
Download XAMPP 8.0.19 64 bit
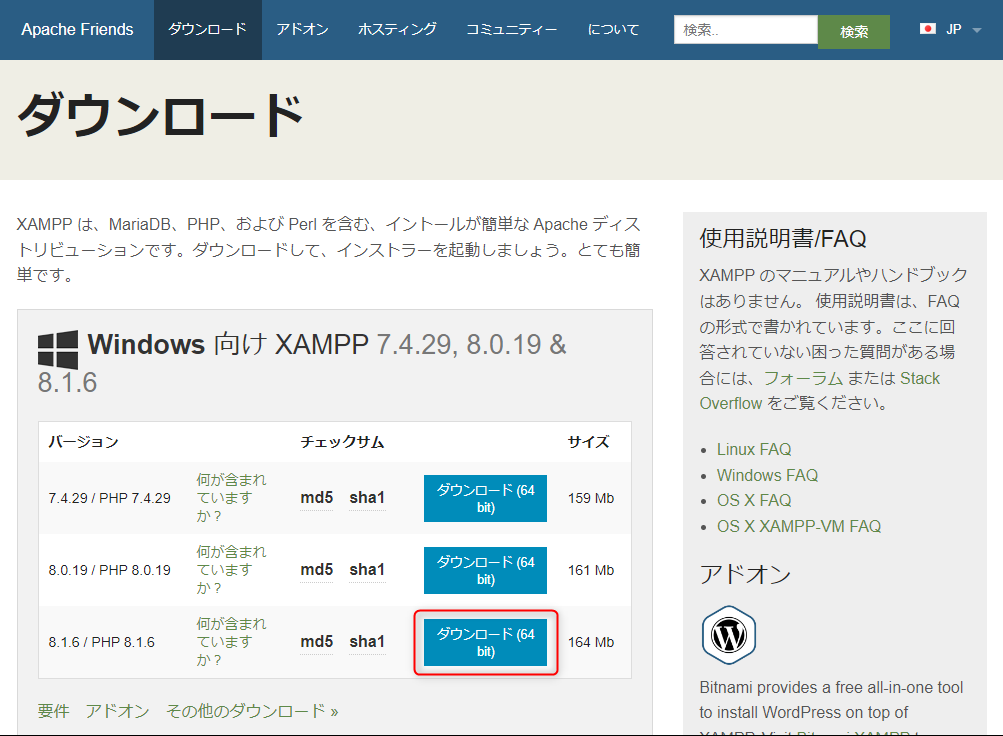click(486, 570)
